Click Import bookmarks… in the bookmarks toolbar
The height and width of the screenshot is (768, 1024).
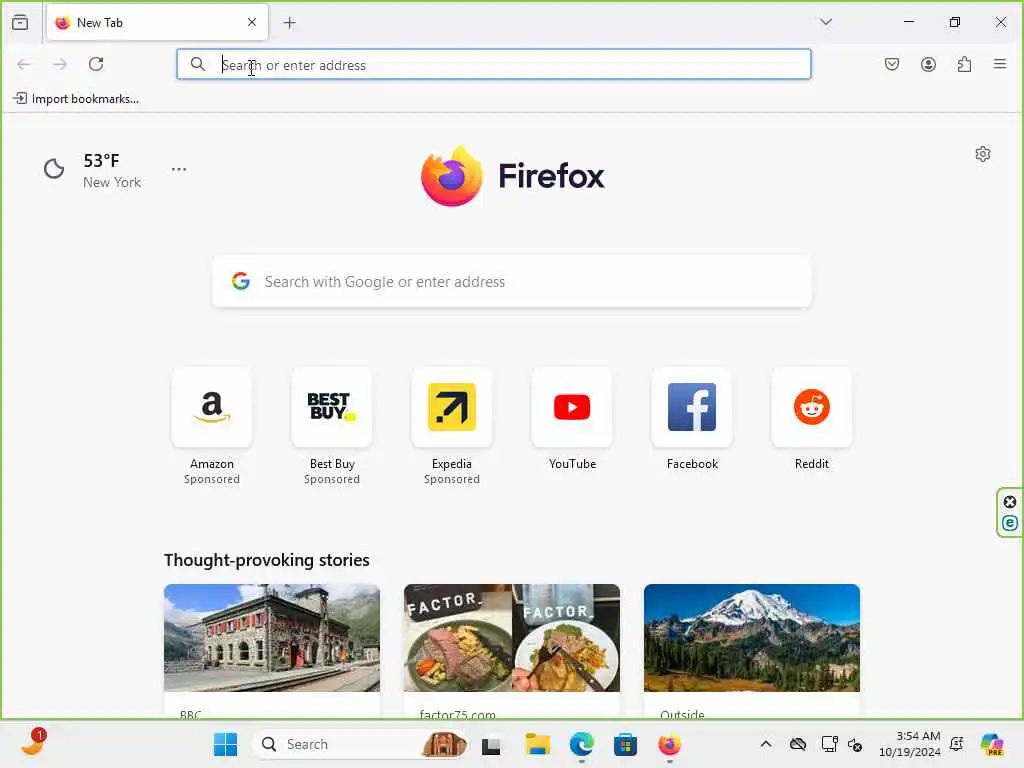(x=76, y=99)
